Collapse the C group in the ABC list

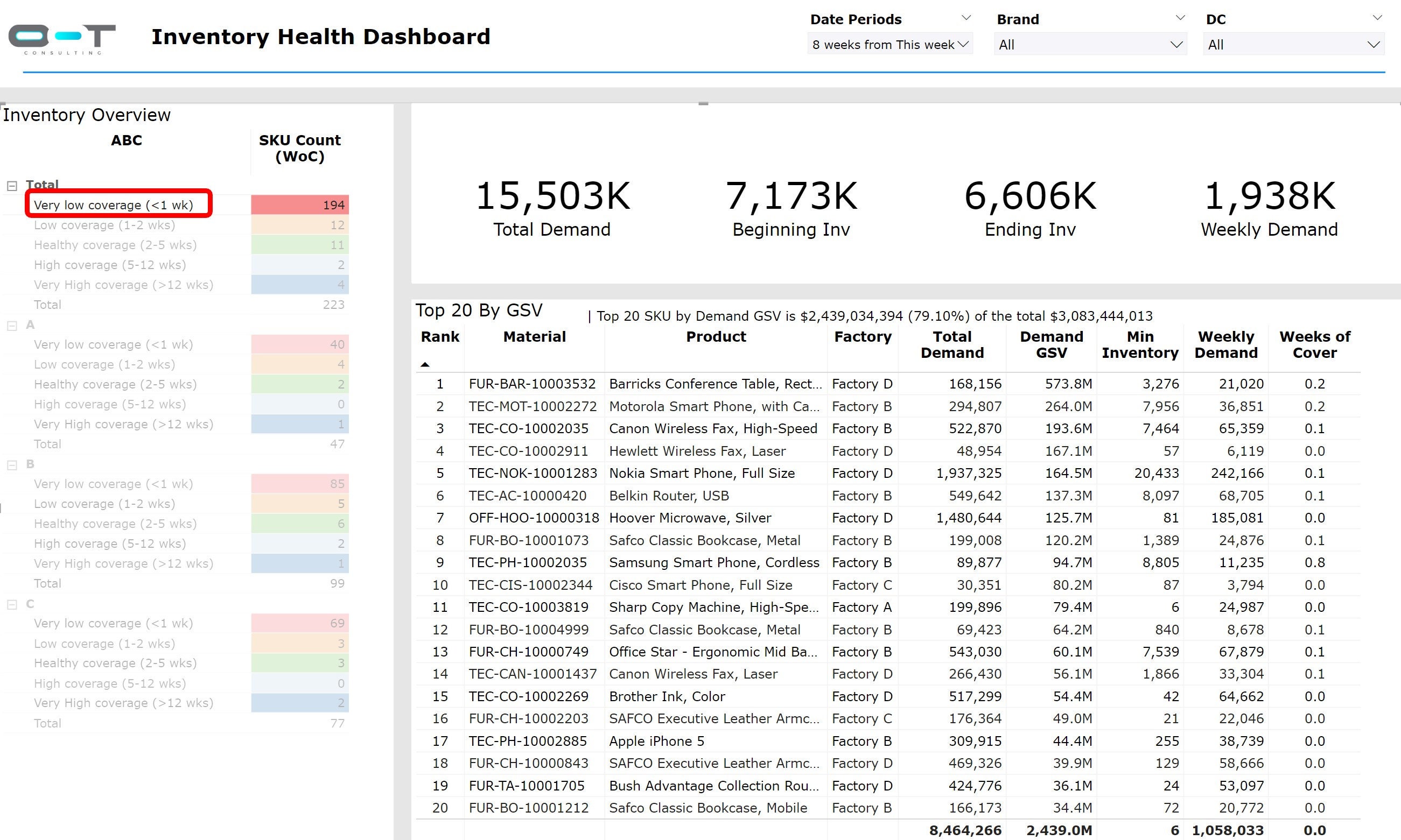point(12,603)
